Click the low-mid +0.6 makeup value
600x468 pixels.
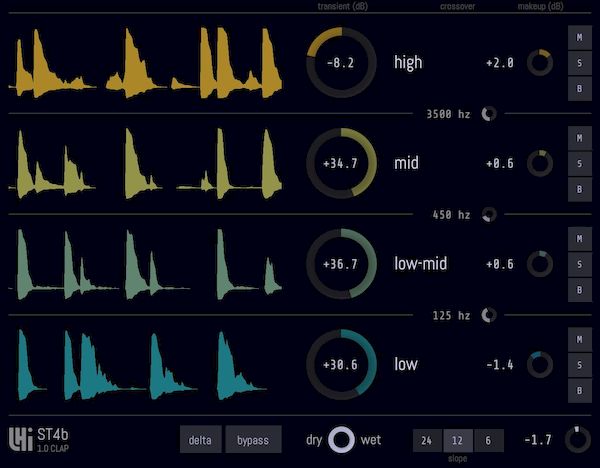click(500, 264)
